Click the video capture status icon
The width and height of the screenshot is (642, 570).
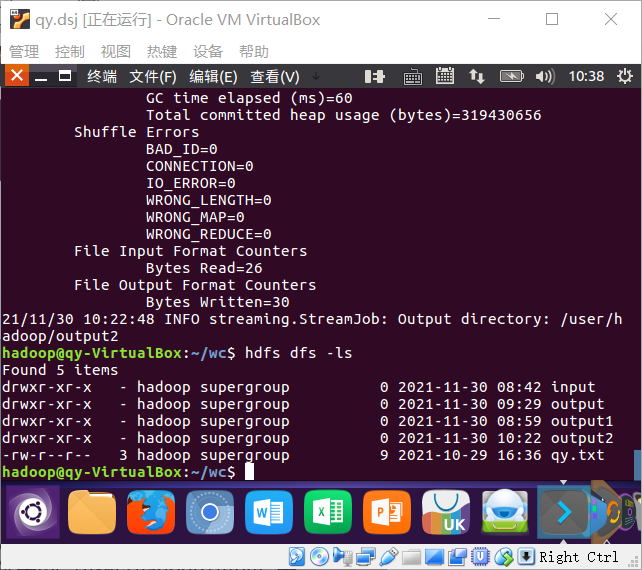[457, 557]
